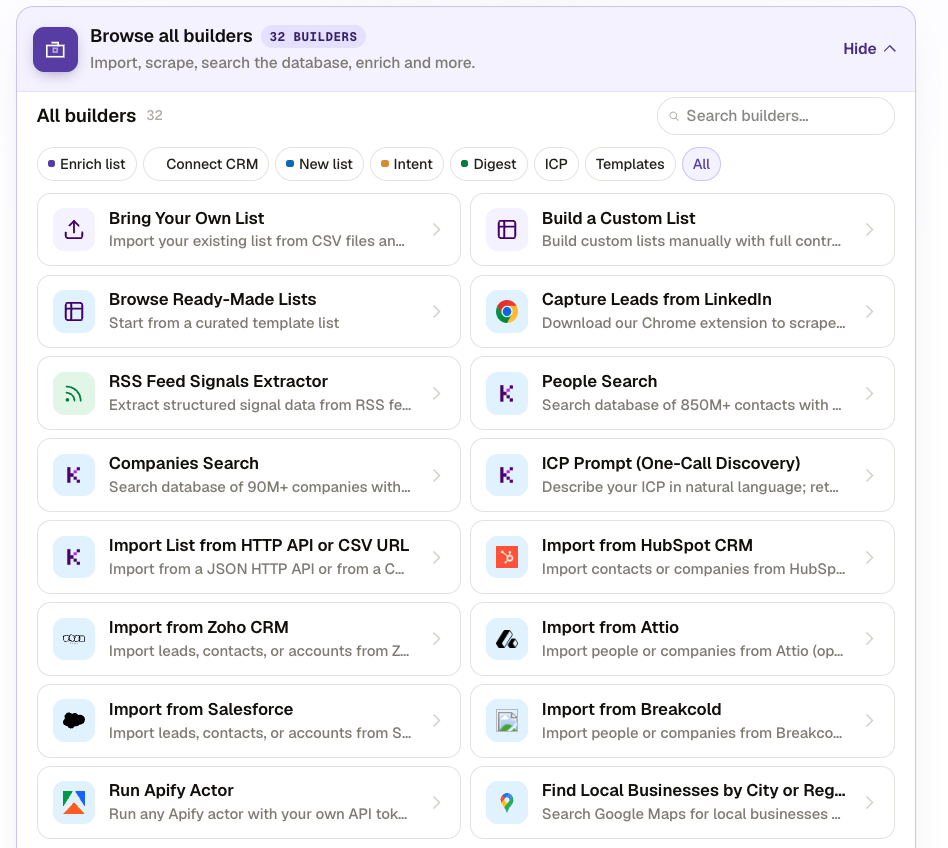The height and width of the screenshot is (848, 948).
Task: Collapse the builders panel with Hide
Action: 869,49
